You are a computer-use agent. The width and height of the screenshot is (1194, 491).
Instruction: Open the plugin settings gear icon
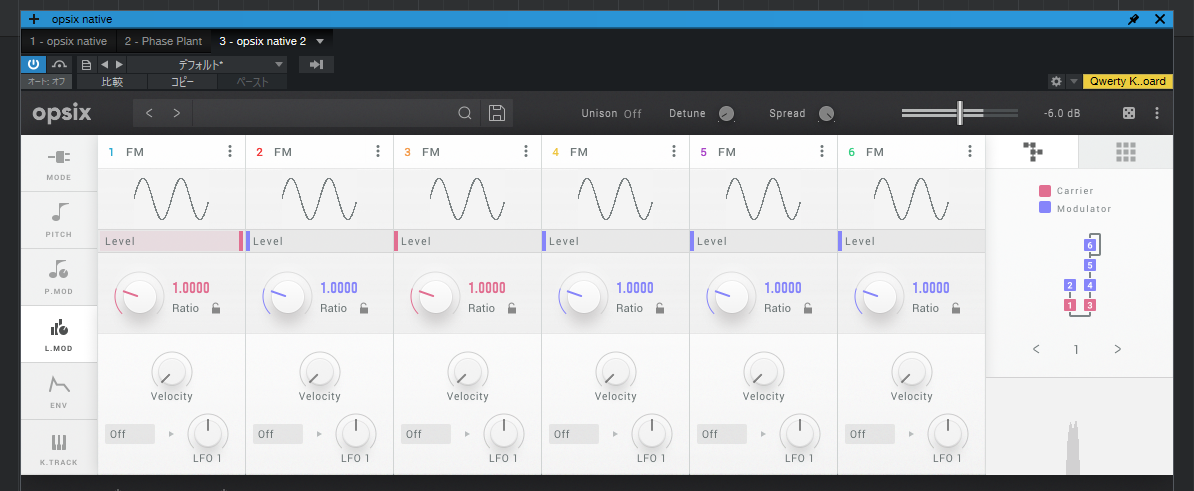(1056, 81)
